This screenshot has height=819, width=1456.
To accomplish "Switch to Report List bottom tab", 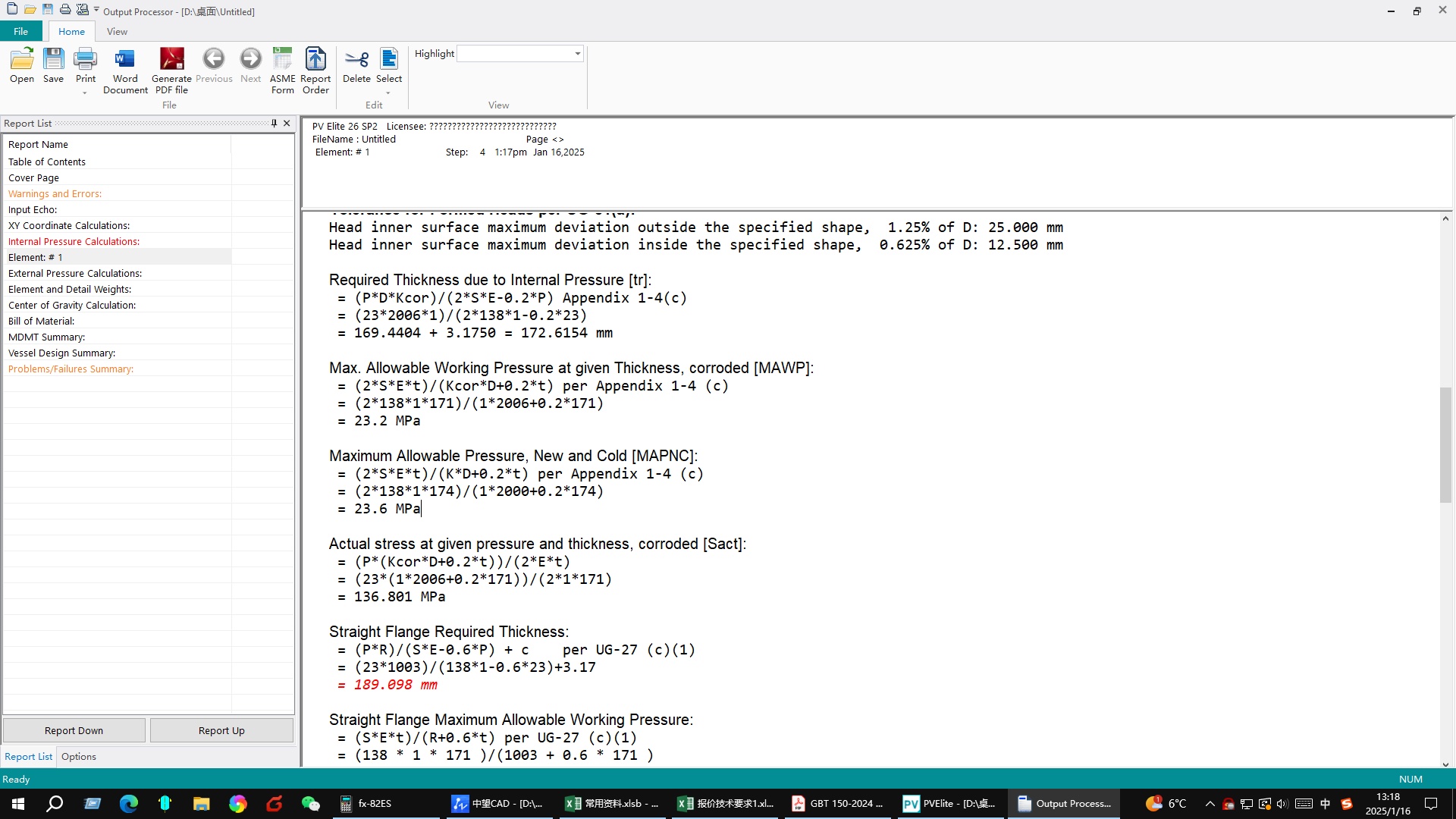I will 28,757.
